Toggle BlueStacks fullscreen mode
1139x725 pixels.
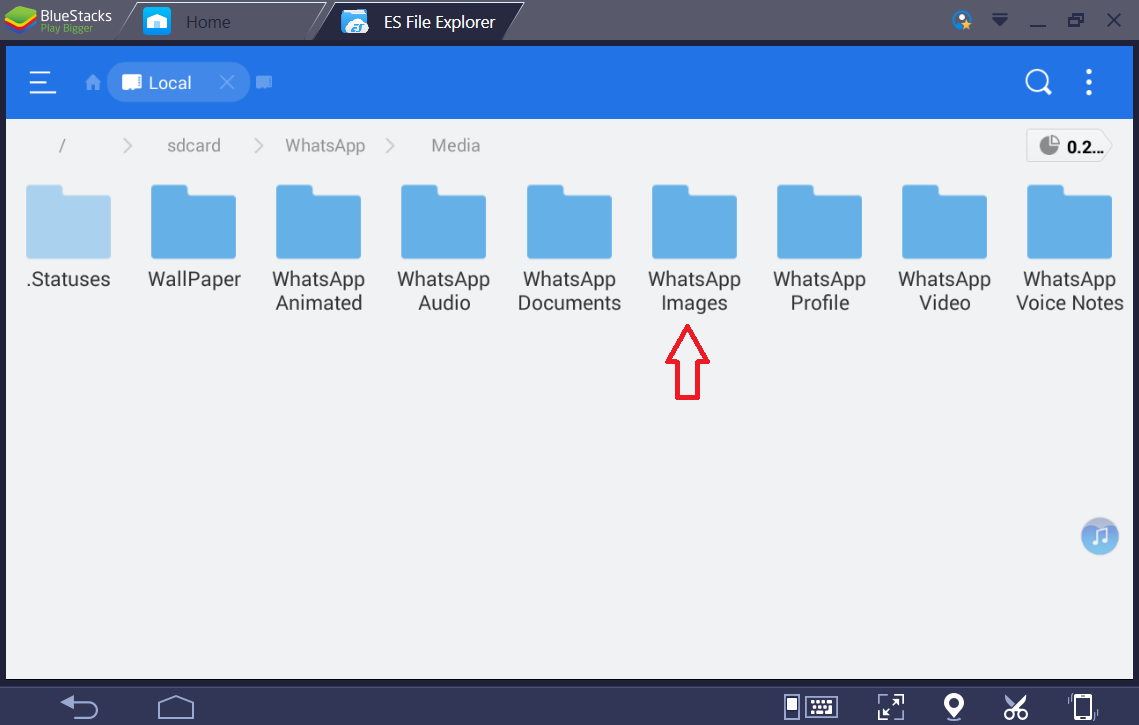coord(891,707)
